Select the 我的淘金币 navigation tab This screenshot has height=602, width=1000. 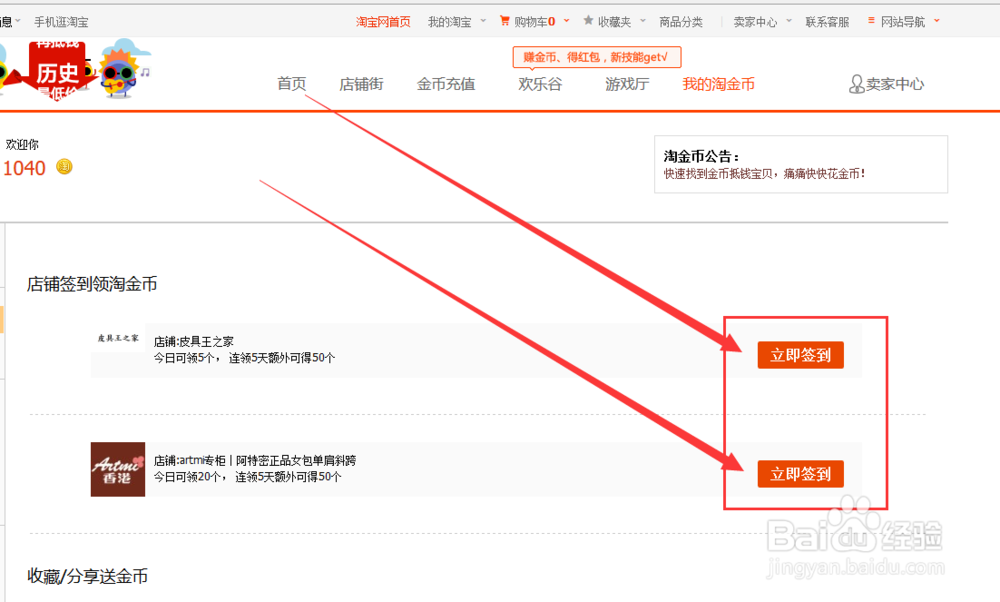click(x=719, y=84)
